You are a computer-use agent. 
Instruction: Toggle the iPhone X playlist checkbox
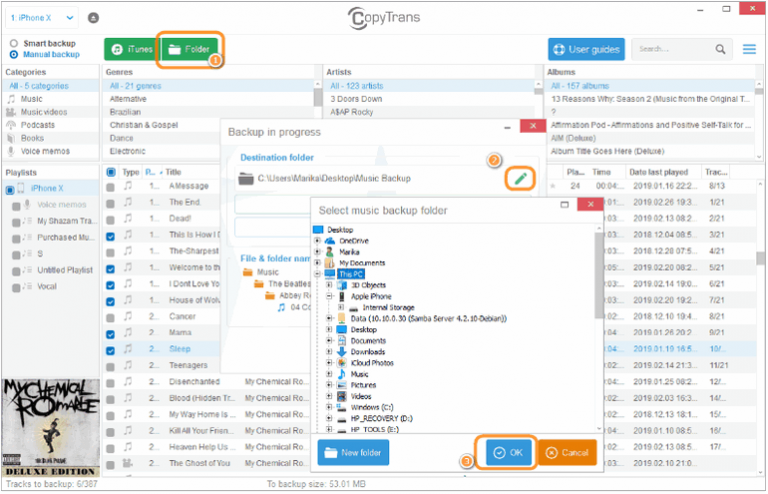(x=10, y=189)
